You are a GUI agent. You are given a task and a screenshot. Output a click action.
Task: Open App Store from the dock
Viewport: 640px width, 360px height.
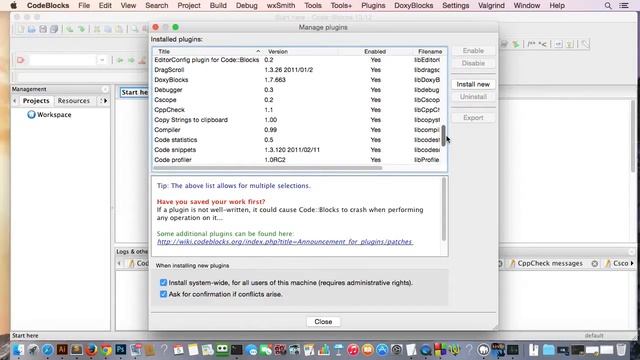382,350
